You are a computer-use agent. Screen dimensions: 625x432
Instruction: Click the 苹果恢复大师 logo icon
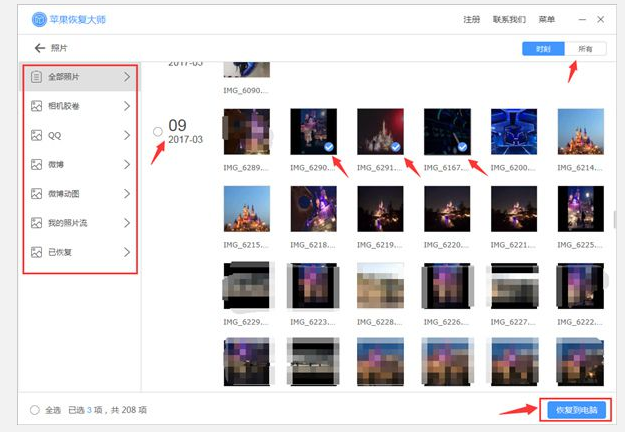(x=39, y=19)
